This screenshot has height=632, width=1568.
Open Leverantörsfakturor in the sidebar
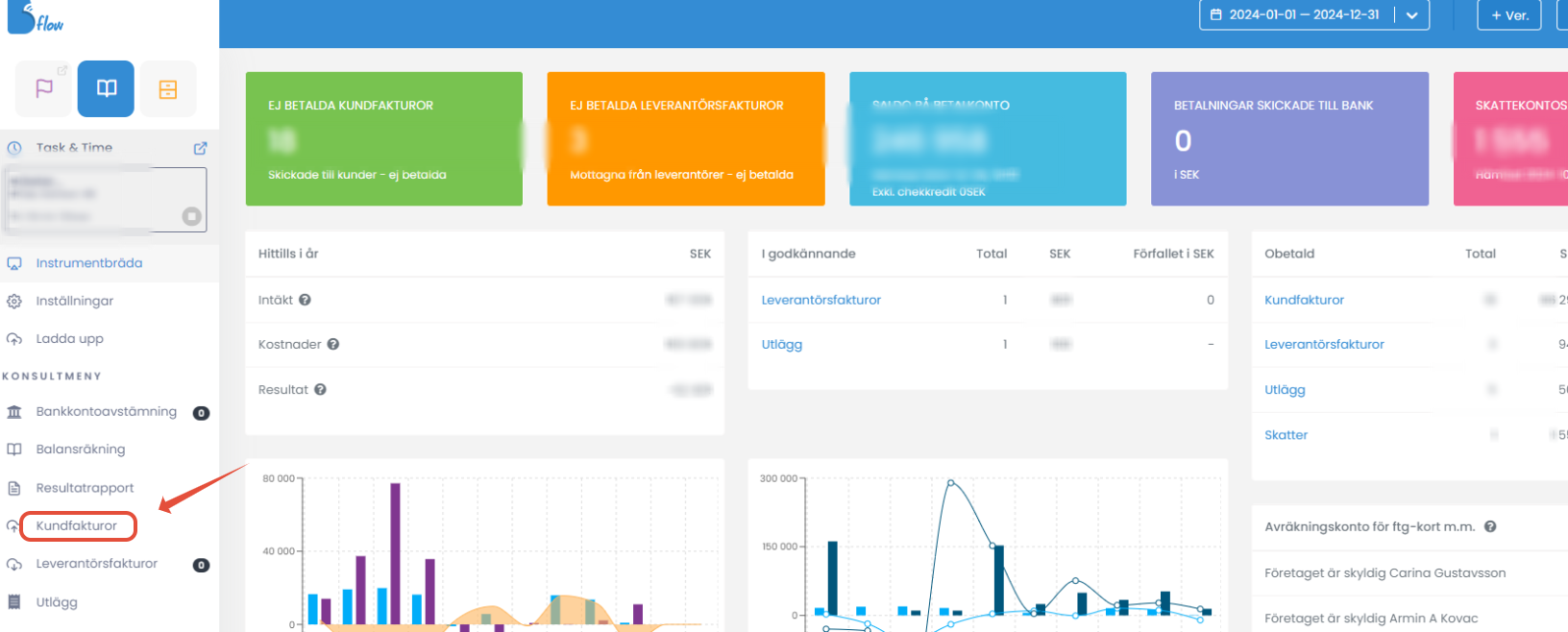pyautogui.click(x=97, y=563)
